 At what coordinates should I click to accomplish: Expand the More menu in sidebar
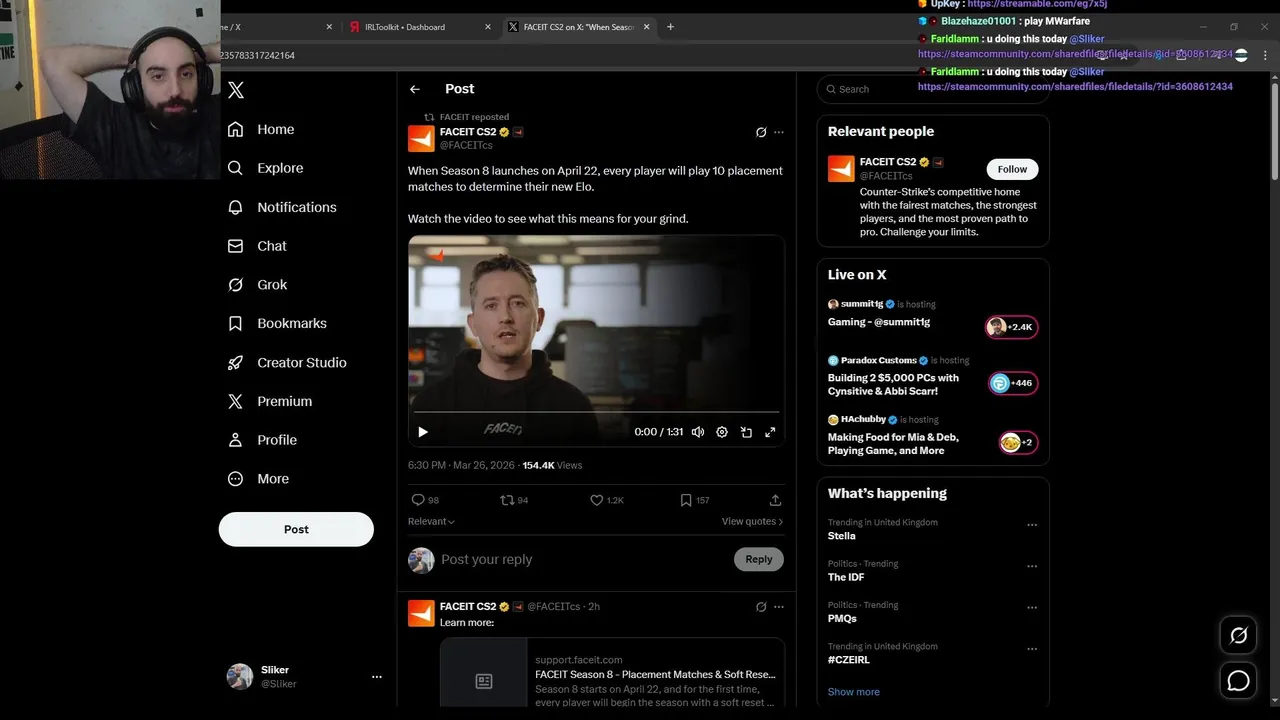[x=258, y=479]
